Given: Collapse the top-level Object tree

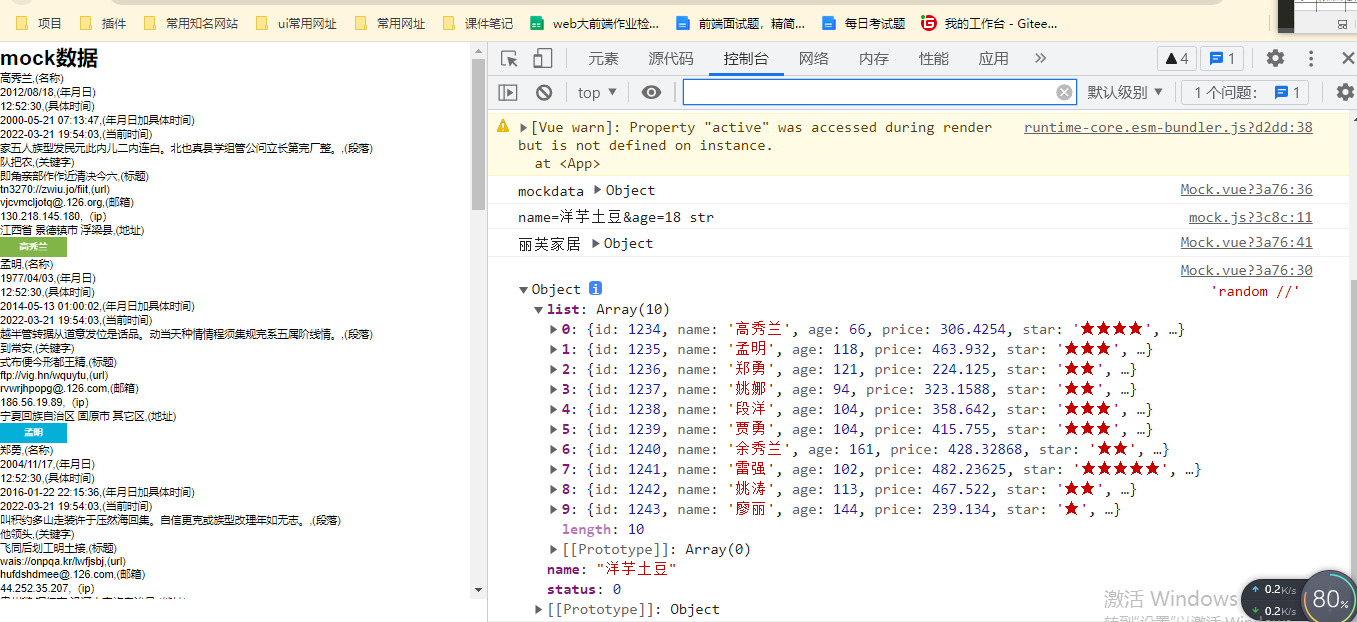Looking at the screenshot, I should point(523,290).
